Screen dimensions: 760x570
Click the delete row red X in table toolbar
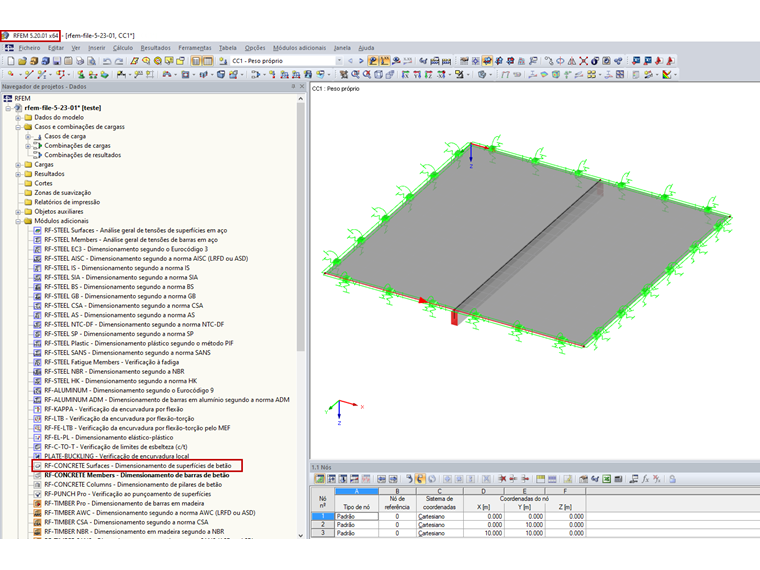point(502,479)
